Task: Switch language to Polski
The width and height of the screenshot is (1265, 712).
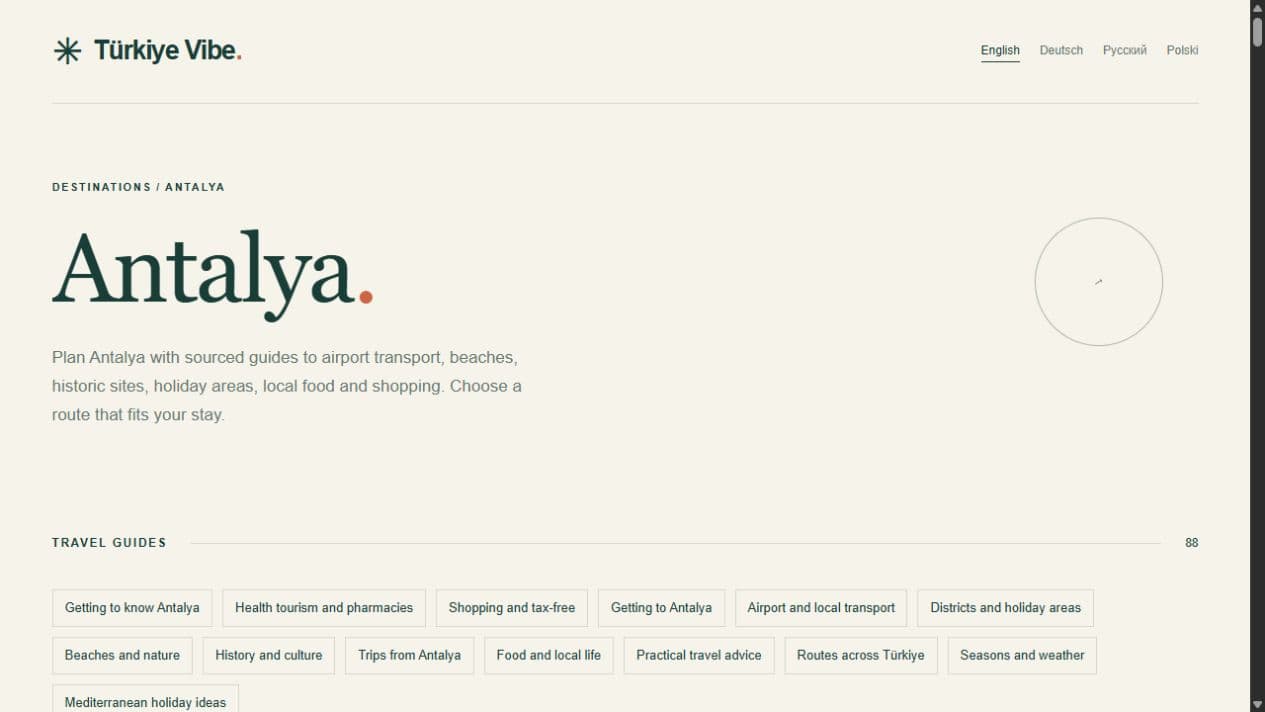Action: [1182, 50]
